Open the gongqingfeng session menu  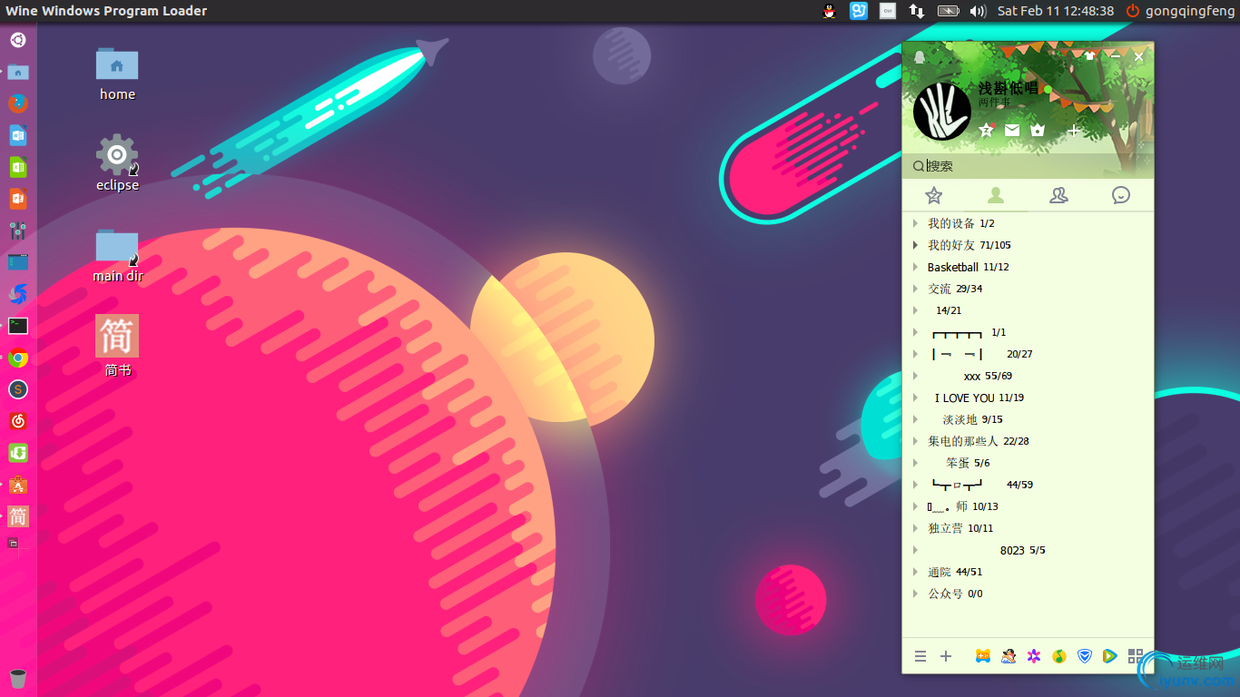tap(1179, 11)
